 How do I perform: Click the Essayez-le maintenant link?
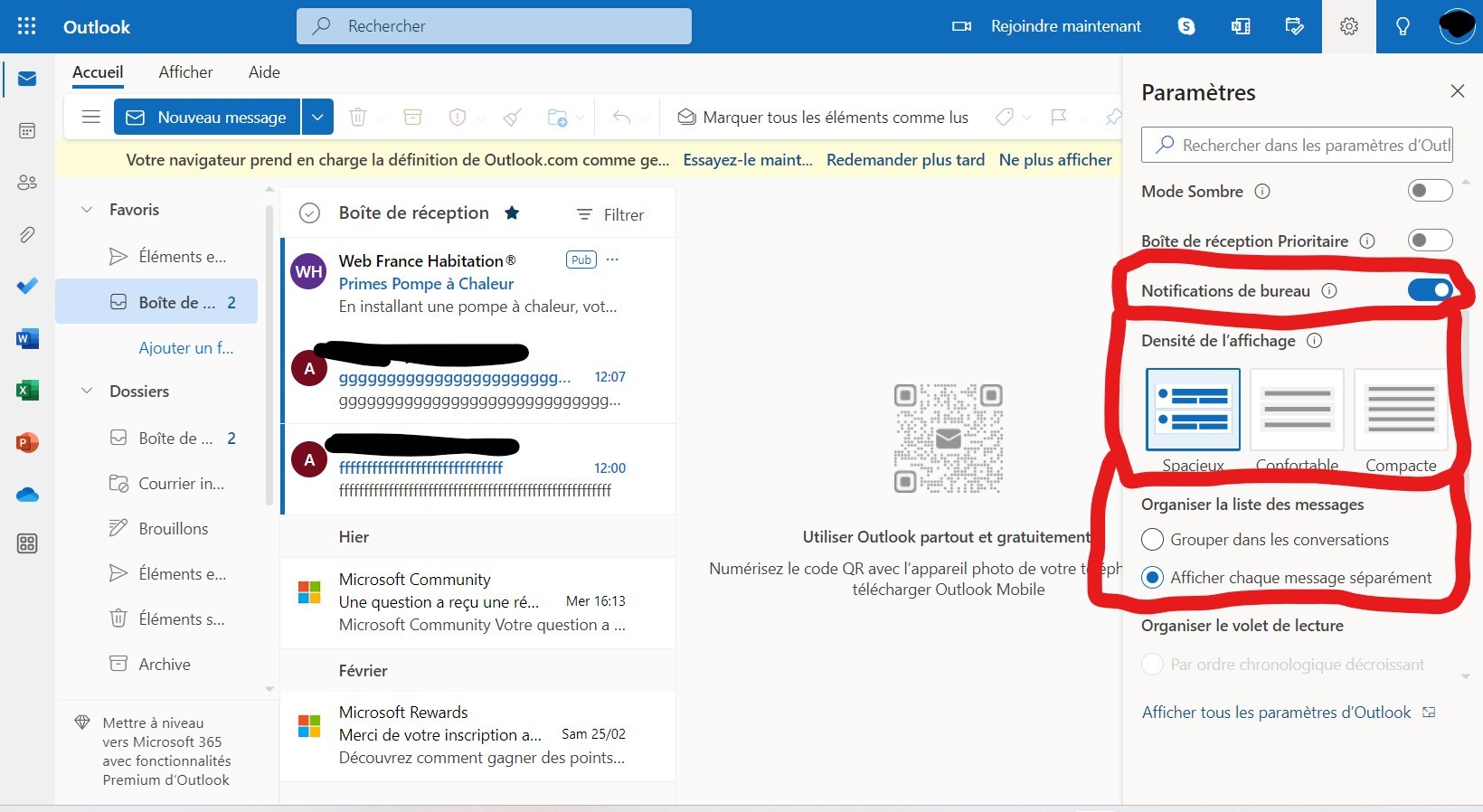pos(748,160)
